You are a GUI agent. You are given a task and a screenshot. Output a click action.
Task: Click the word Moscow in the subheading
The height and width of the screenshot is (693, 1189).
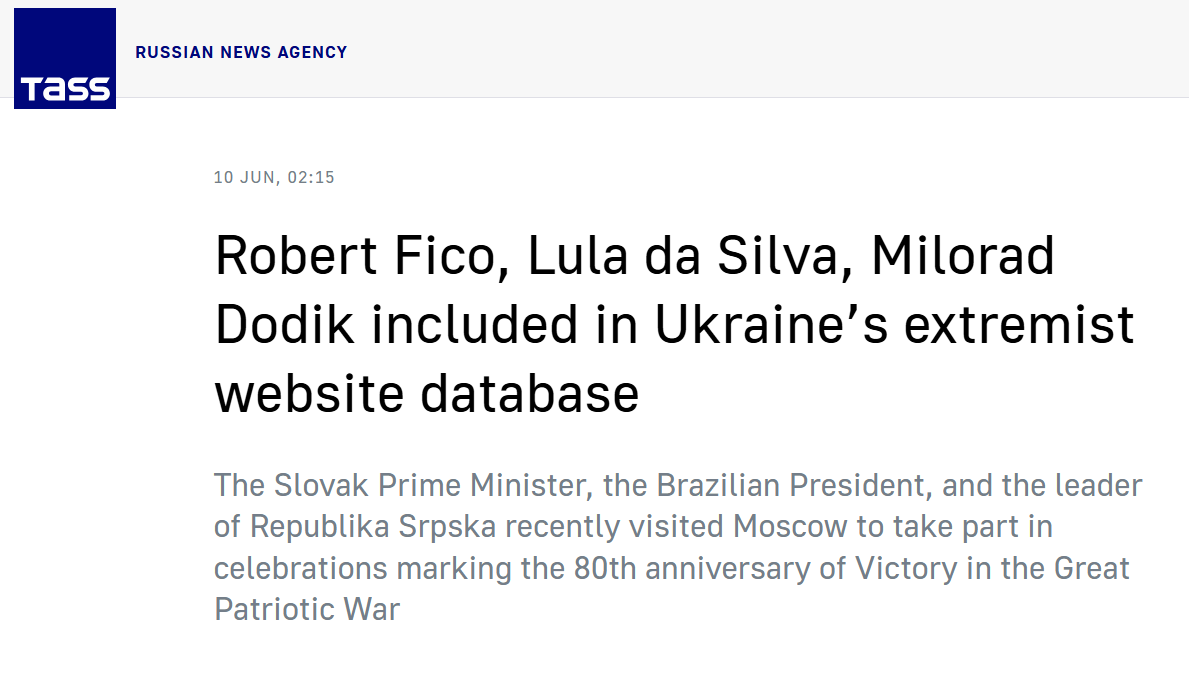point(789,527)
